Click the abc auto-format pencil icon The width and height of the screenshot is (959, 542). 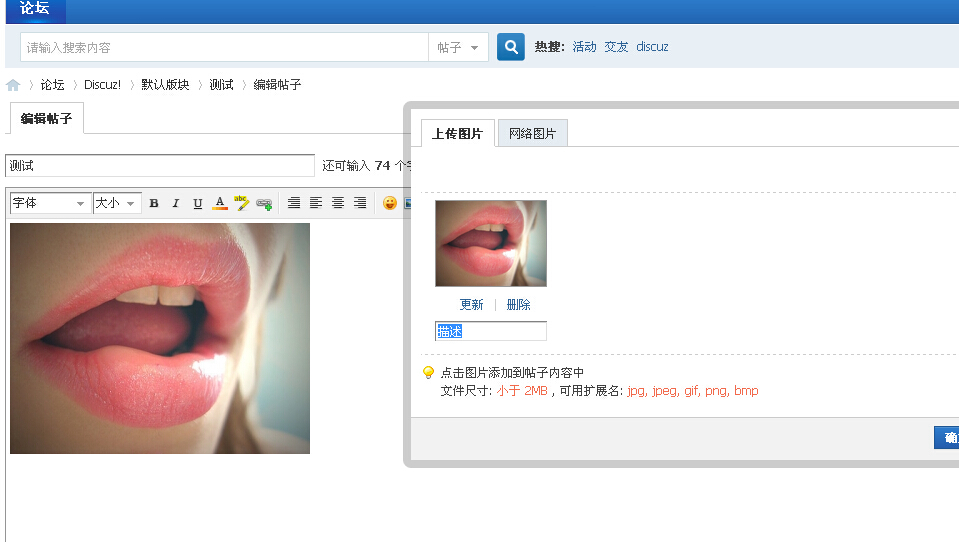coord(242,203)
